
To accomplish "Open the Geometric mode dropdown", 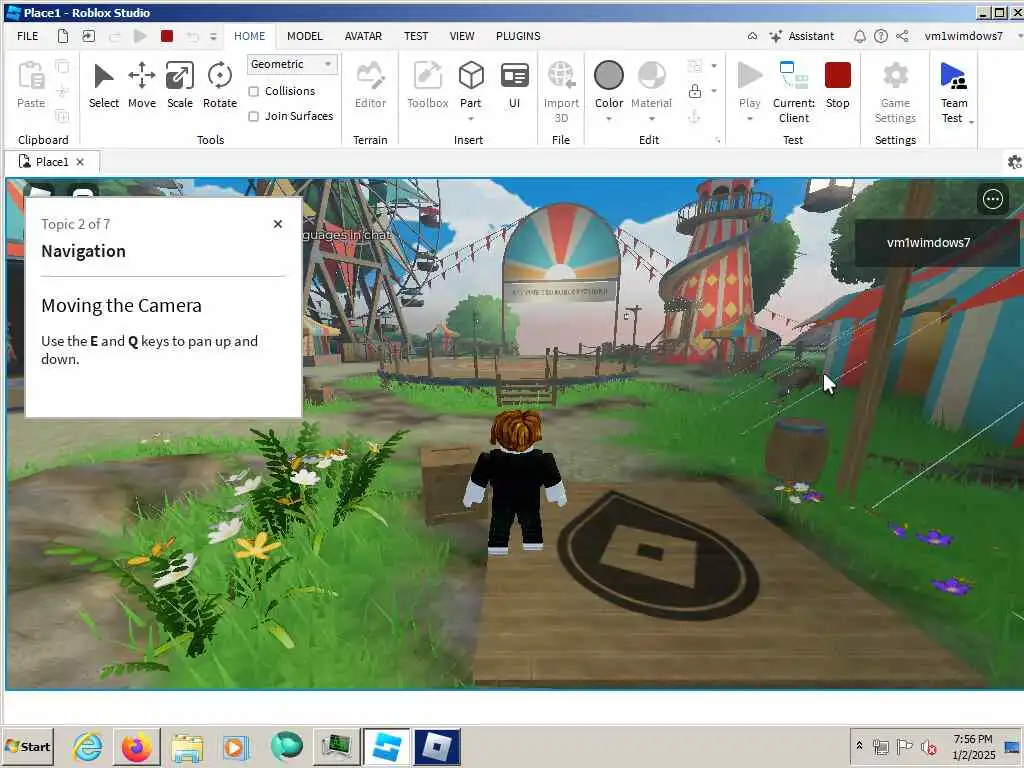I will tap(292, 64).
